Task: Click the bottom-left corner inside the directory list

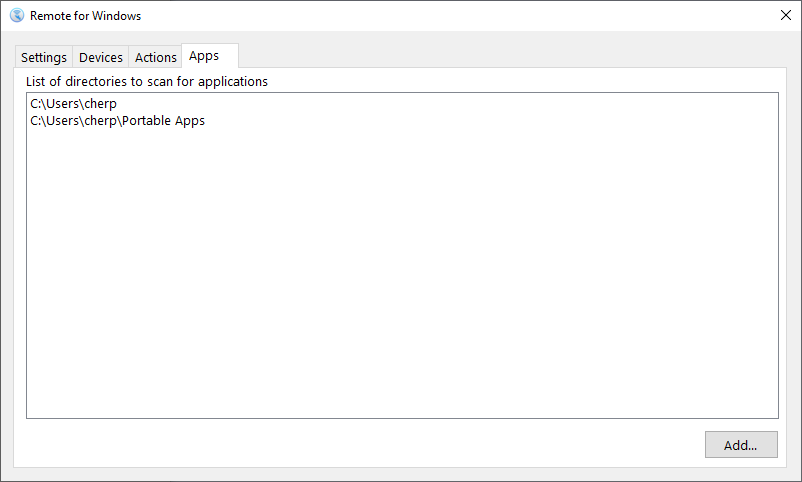Action: pos(36,408)
